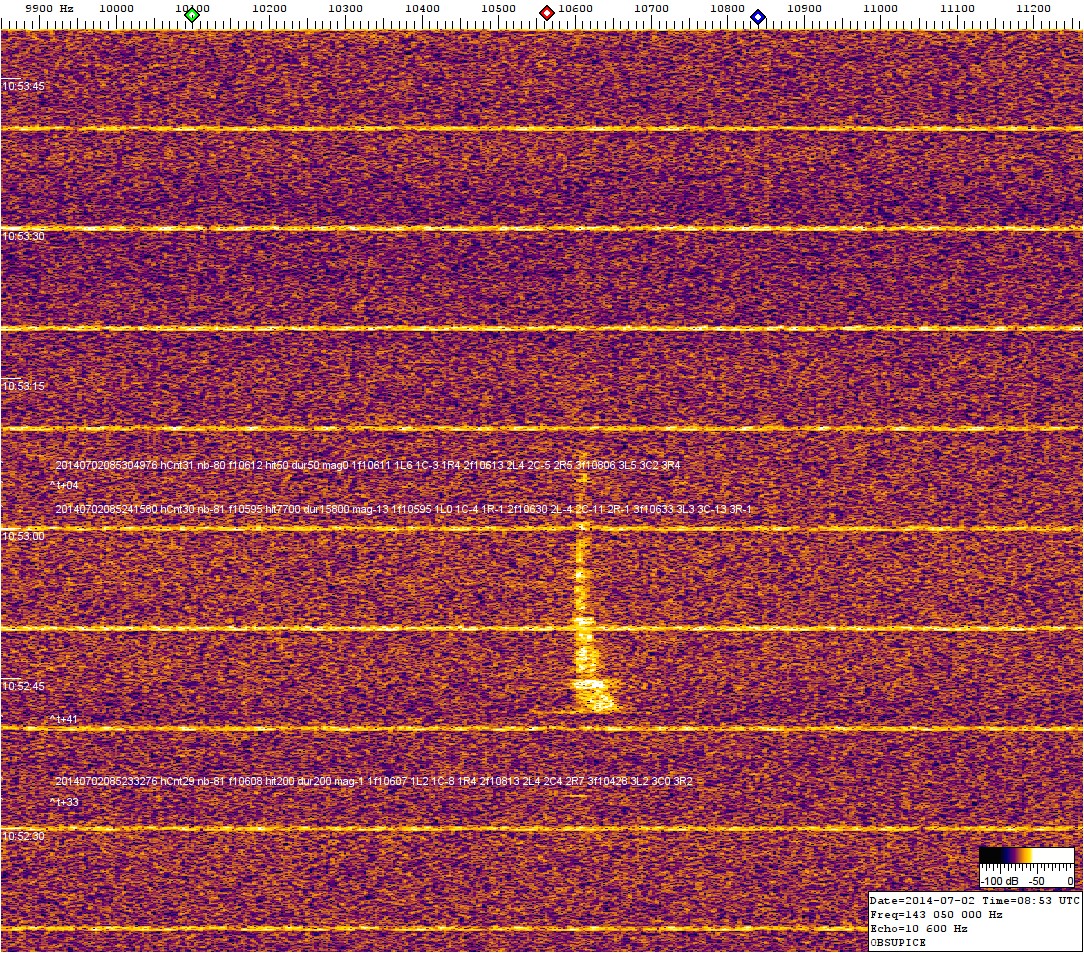Click the hCnt31 event annotation text

point(368,466)
